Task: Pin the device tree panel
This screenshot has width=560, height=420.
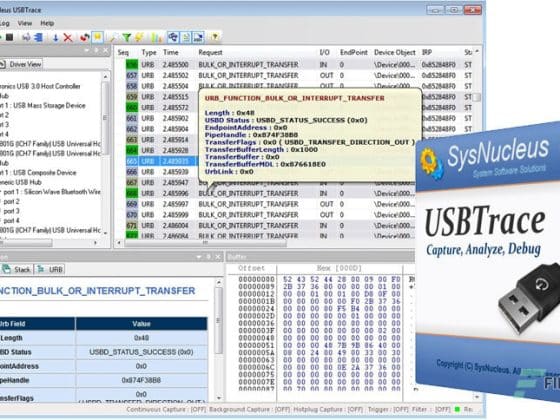Action: tap(96, 51)
